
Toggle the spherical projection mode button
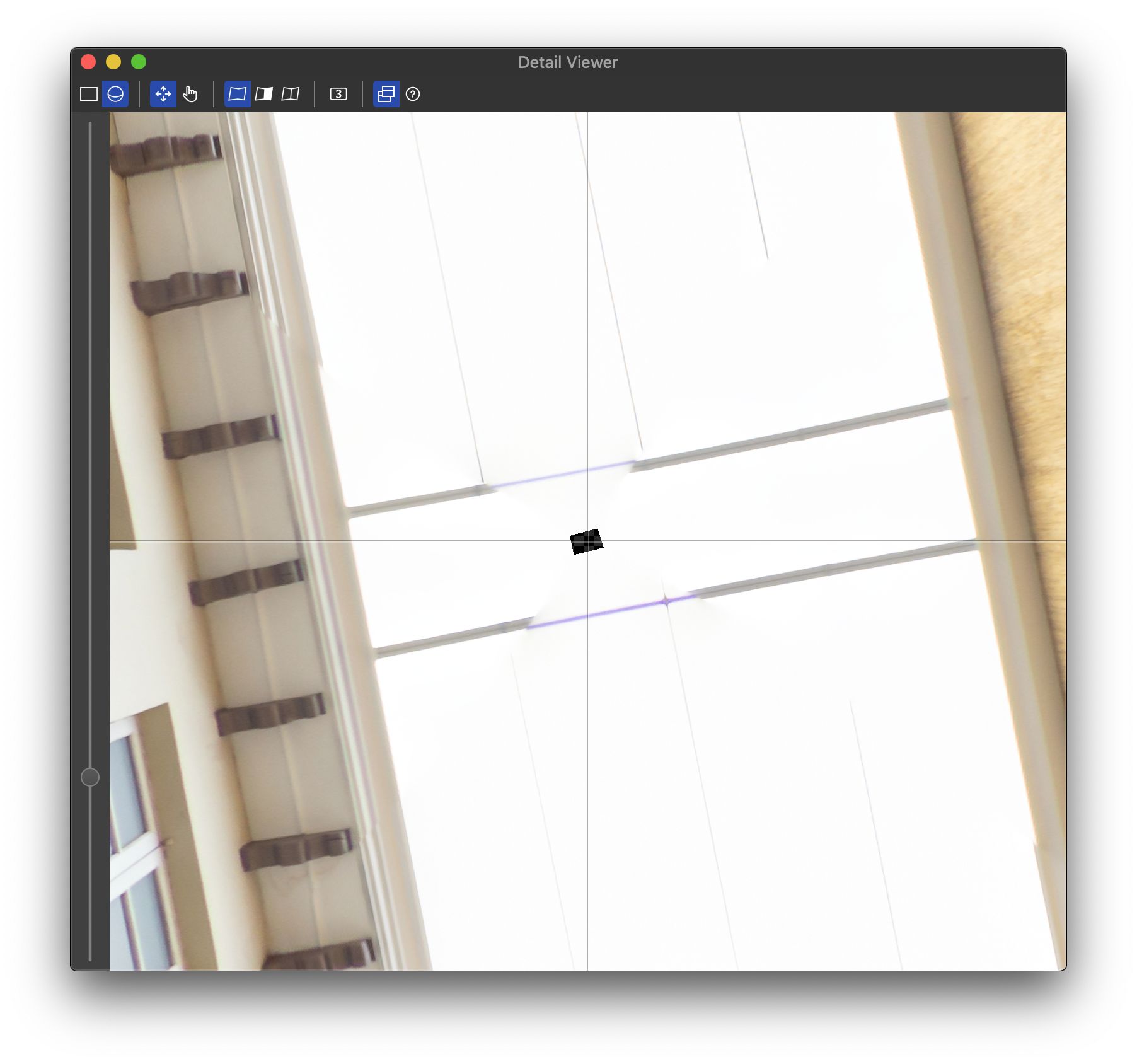115,94
